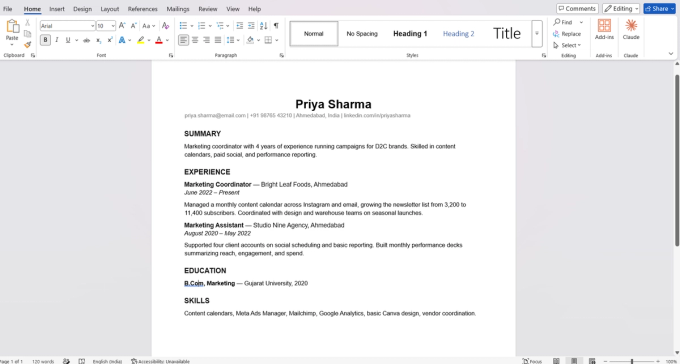Viewport: 680px width, 364px height.
Task: Apply superscript formatting
Action: point(110,40)
